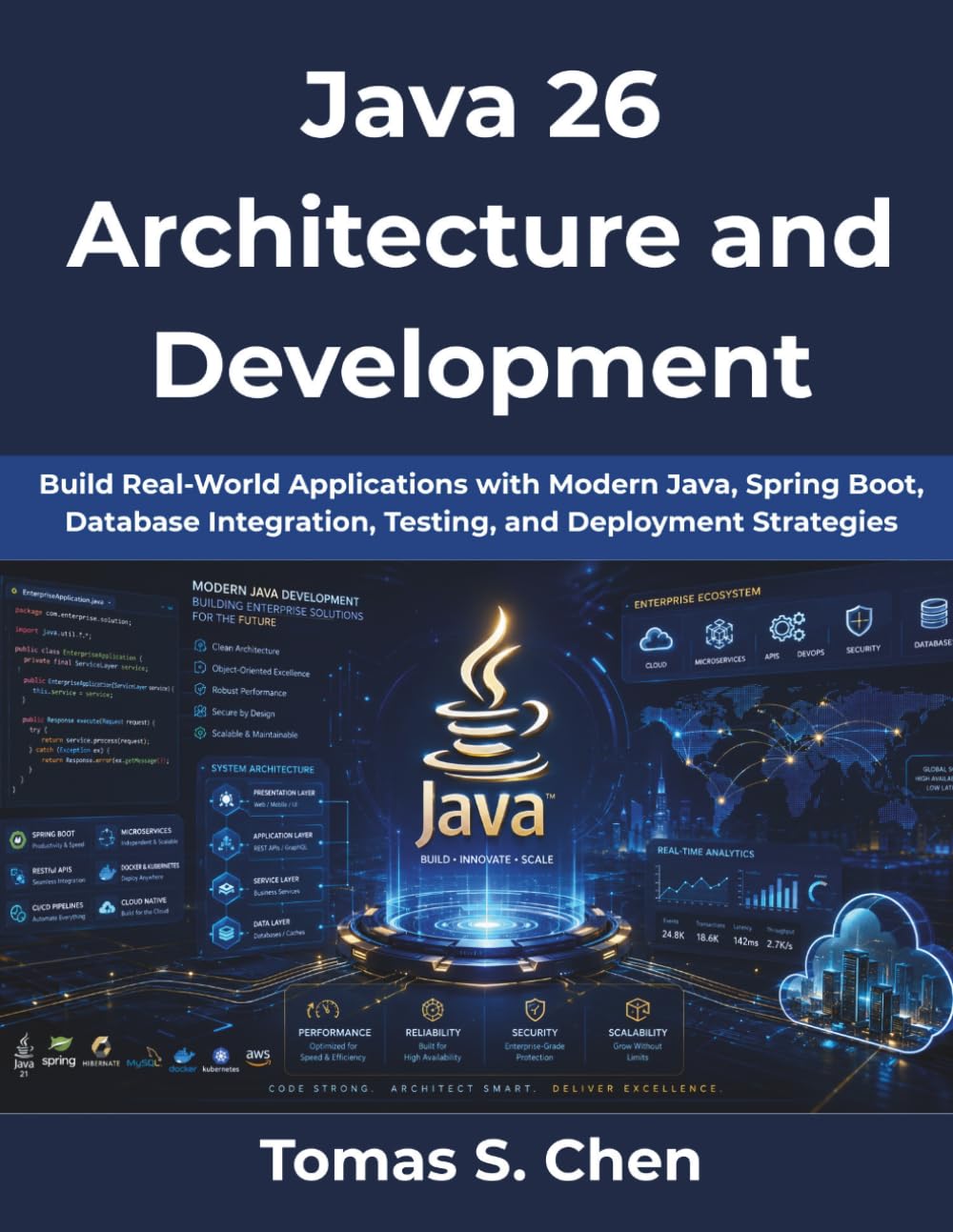Click the 'REST APIs / GraphQL' text
The width and height of the screenshot is (953, 1232).
pyautogui.click(x=281, y=848)
